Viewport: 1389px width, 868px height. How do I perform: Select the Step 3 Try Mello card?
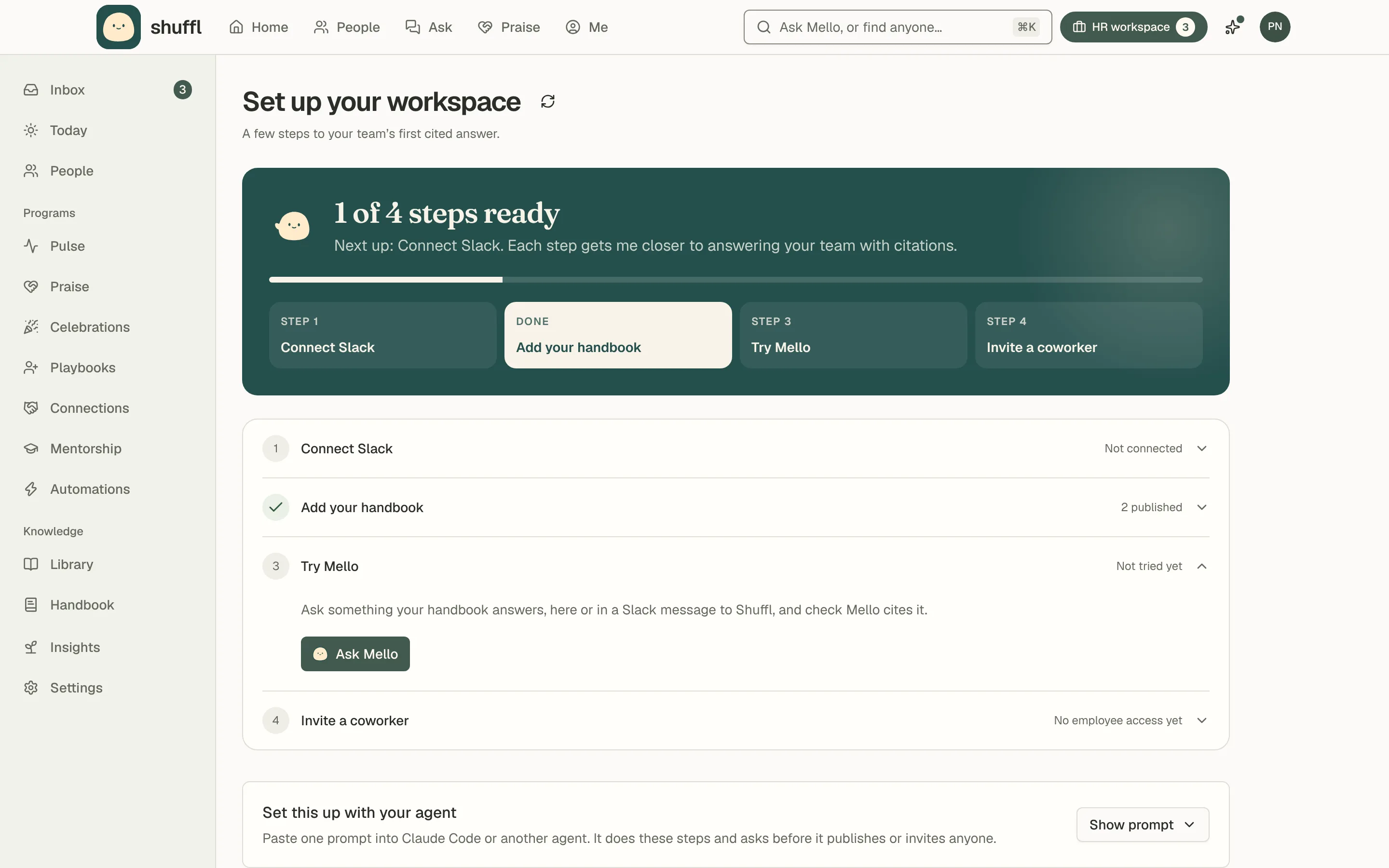[854, 335]
